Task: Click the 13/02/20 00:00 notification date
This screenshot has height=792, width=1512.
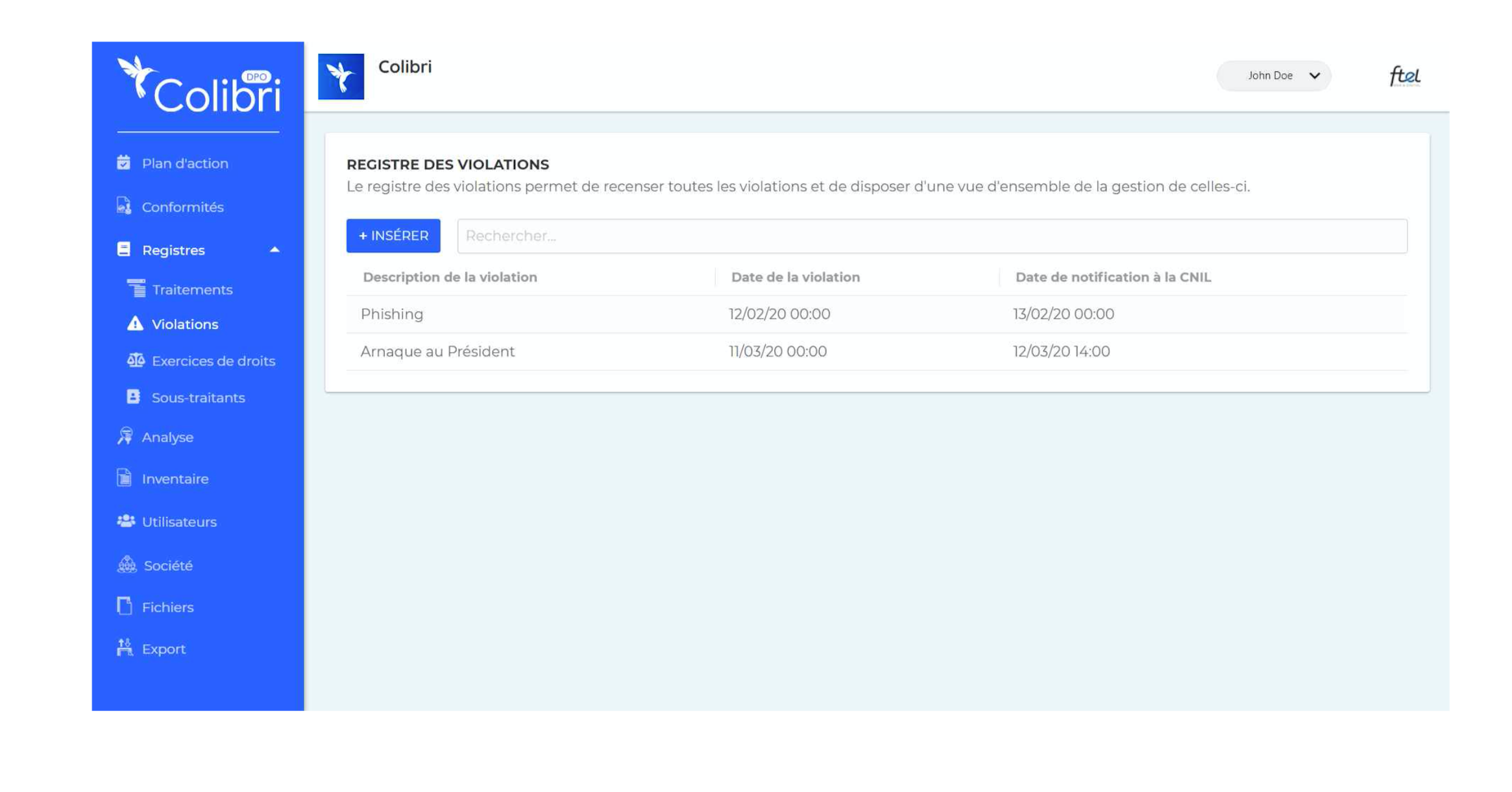Action: [1064, 314]
